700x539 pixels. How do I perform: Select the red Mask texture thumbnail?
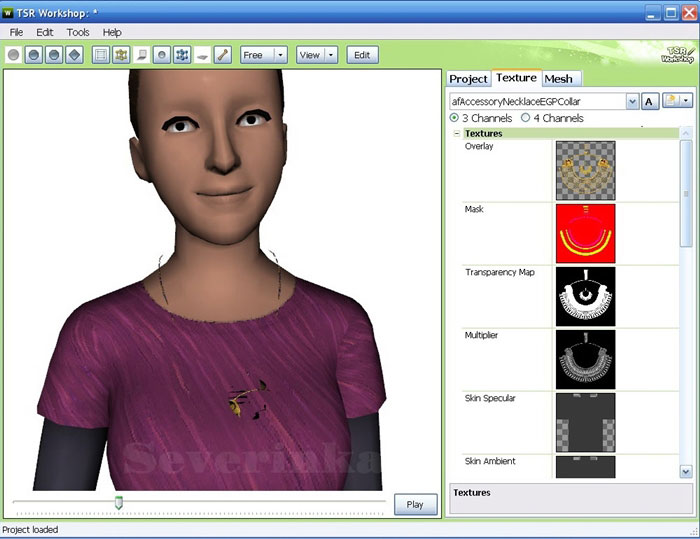point(585,233)
